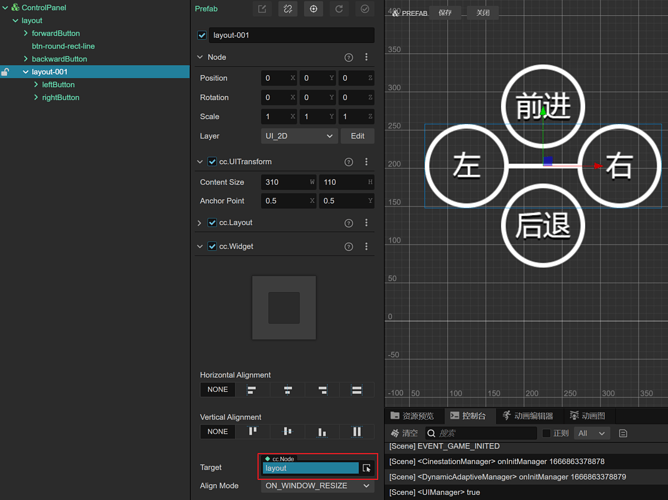The height and width of the screenshot is (500, 668).
Task: Select btn-round-rect-line in hierarchy
Action: pyautogui.click(x=63, y=46)
